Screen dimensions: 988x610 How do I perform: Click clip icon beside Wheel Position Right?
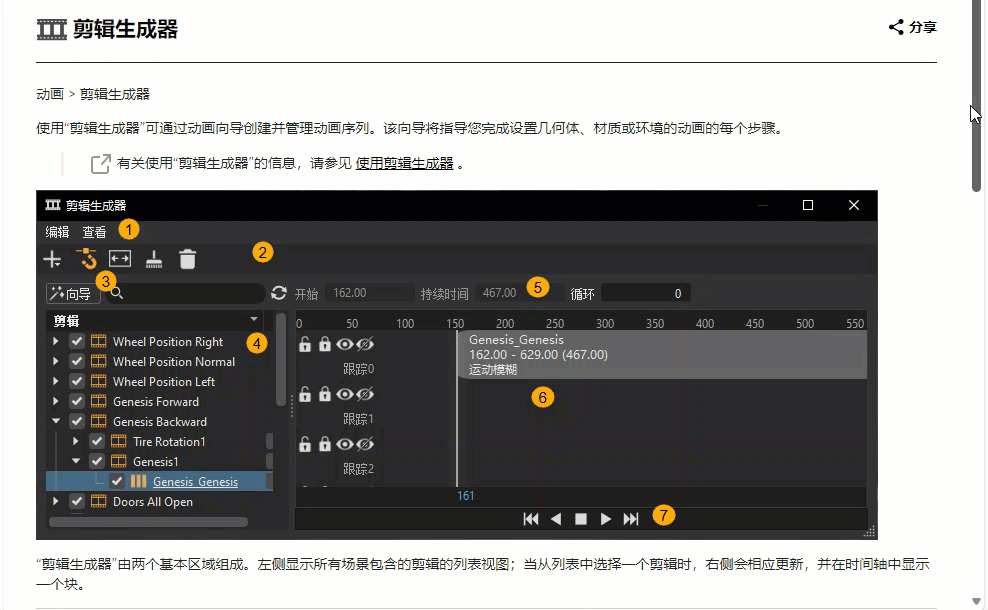pyautogui.click(x=98, y=342)
